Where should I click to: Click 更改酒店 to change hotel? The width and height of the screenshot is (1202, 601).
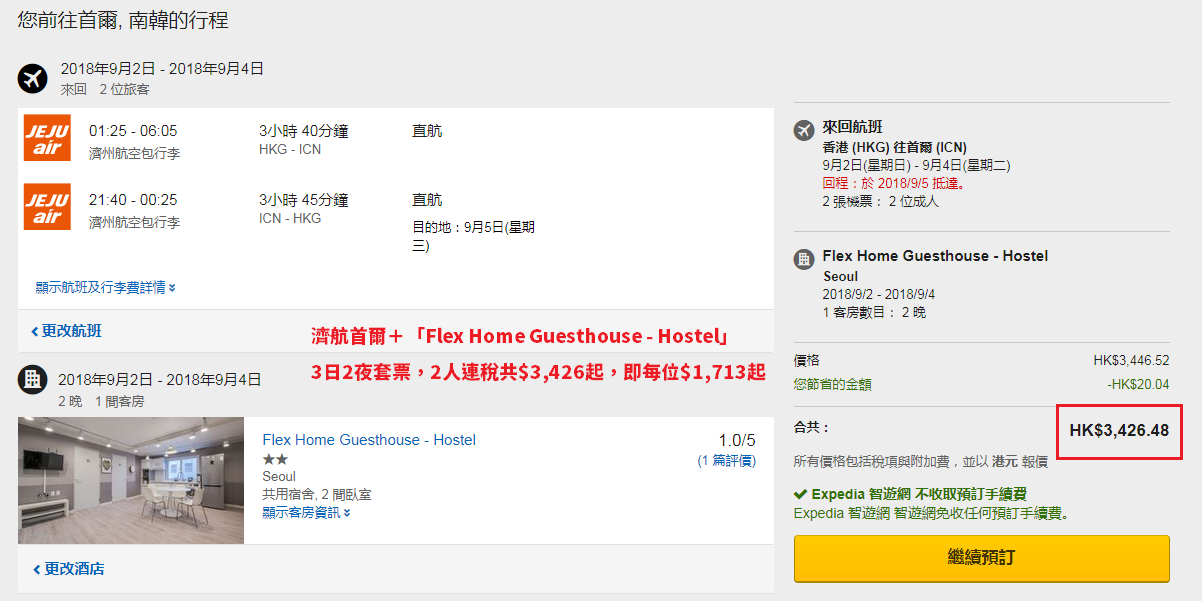(x=68, y=569)
